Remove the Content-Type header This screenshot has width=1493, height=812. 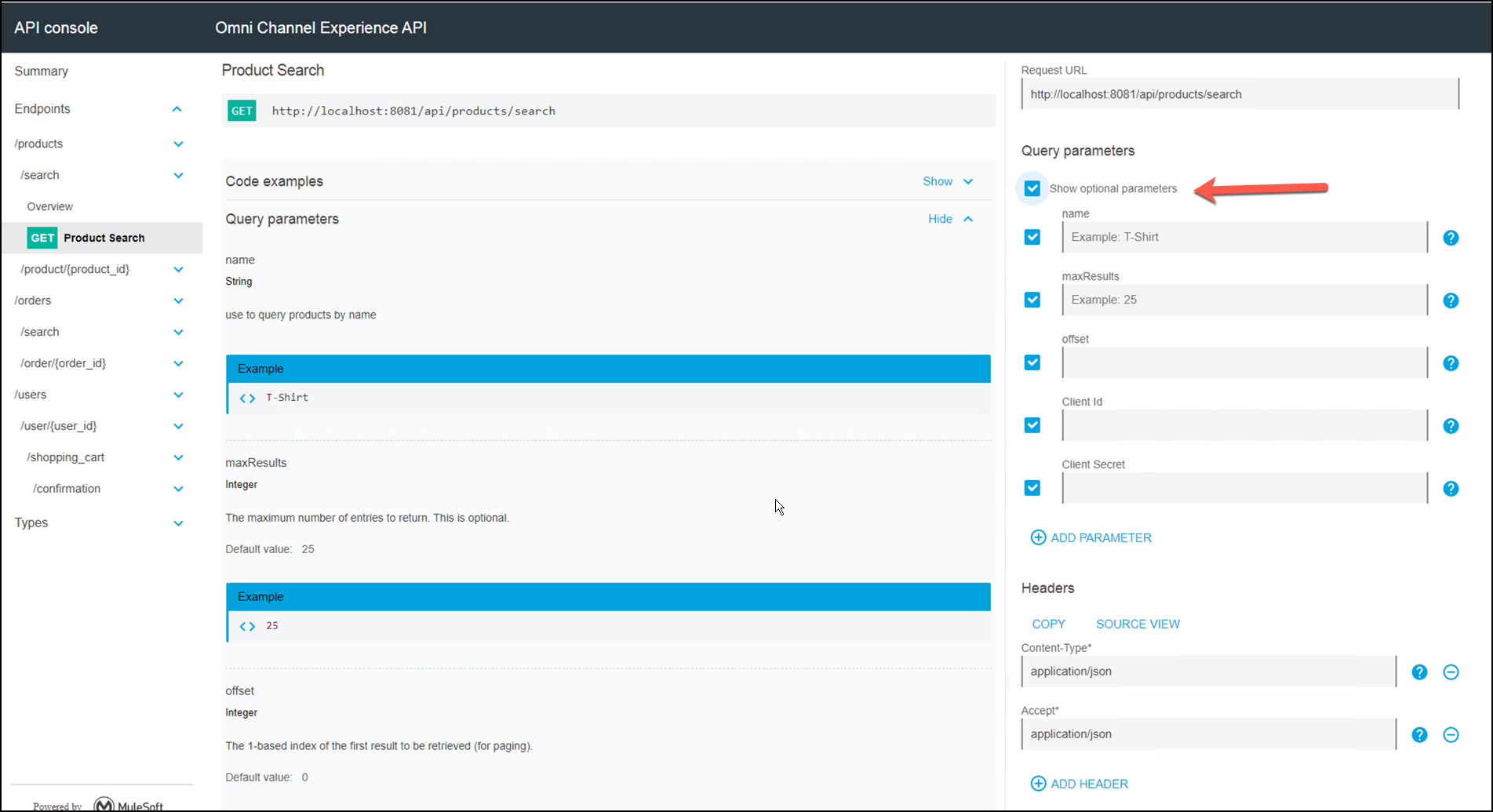click(1451, 672)
